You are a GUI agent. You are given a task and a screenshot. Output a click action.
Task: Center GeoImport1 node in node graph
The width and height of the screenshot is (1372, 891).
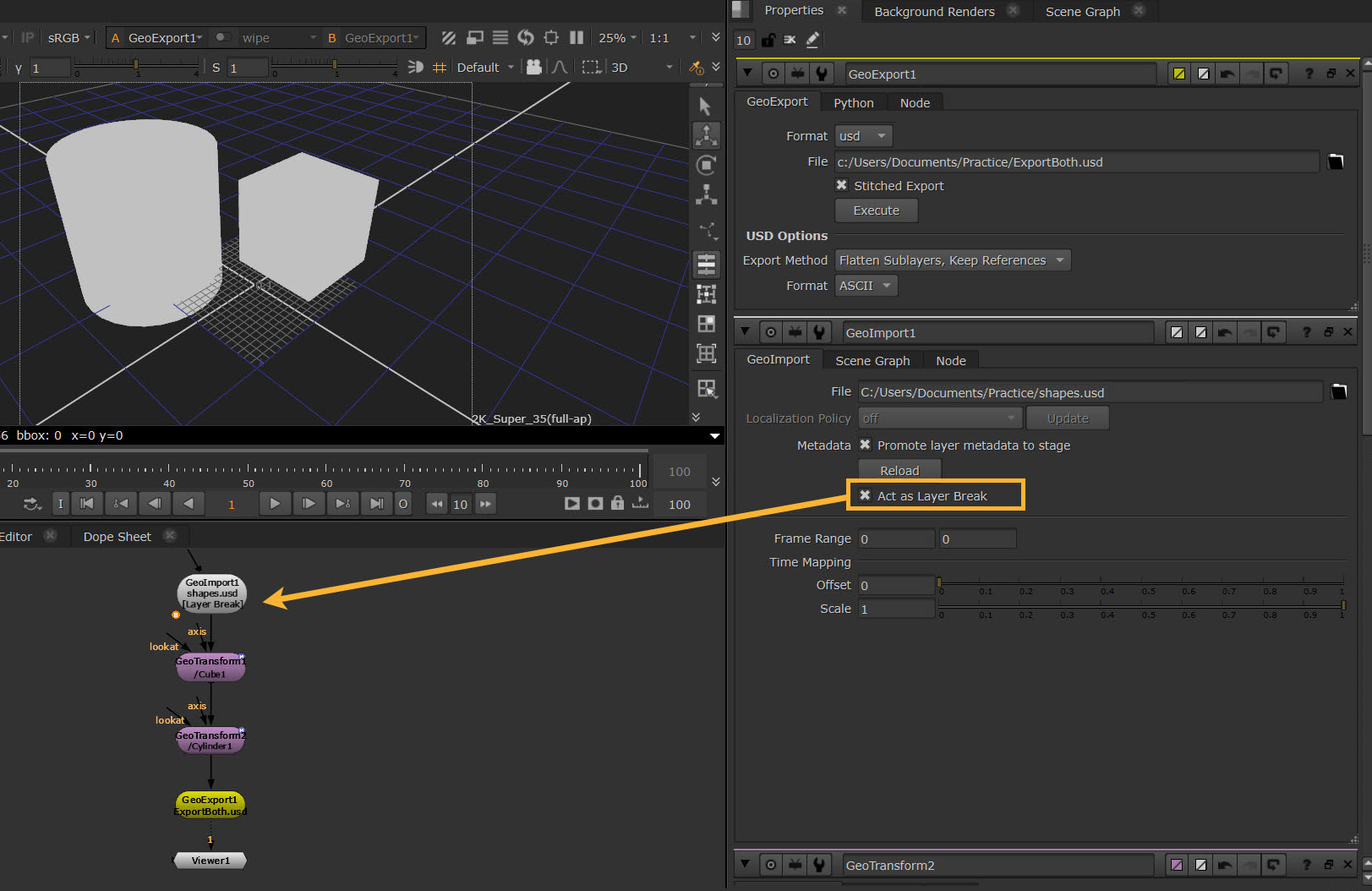[771, 332]
